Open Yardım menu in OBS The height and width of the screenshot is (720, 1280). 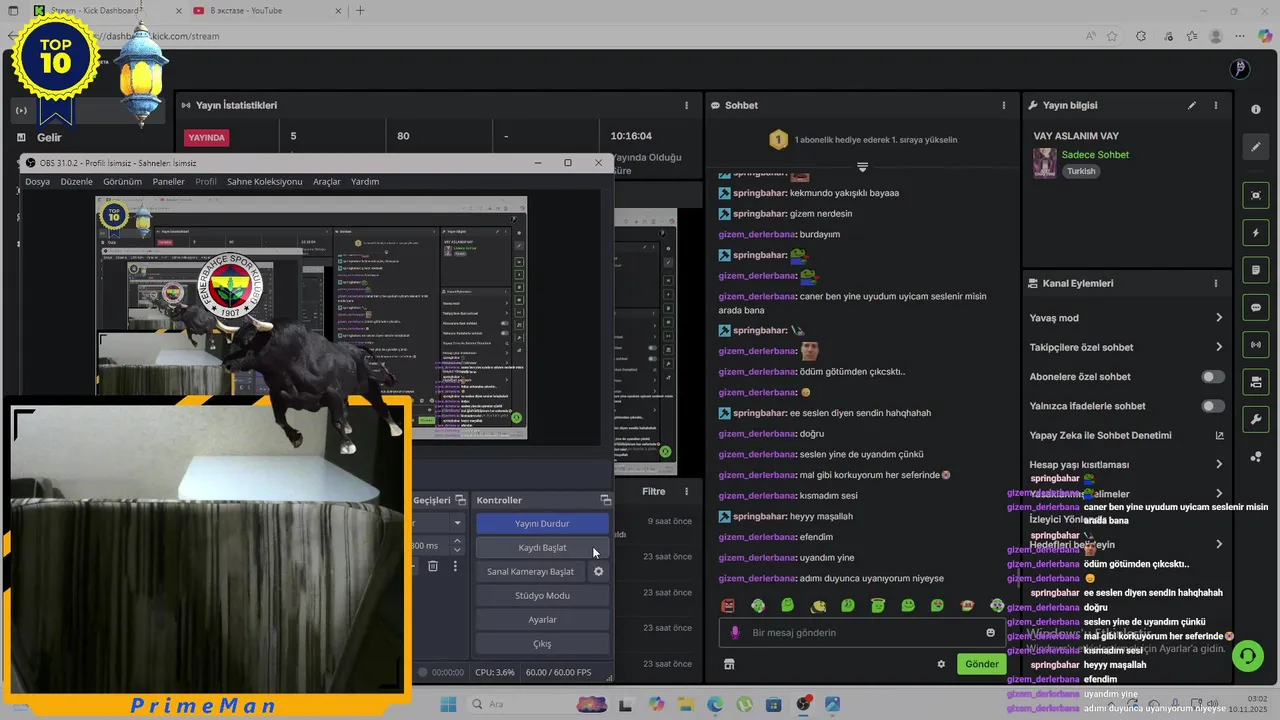tap(365, 182)
